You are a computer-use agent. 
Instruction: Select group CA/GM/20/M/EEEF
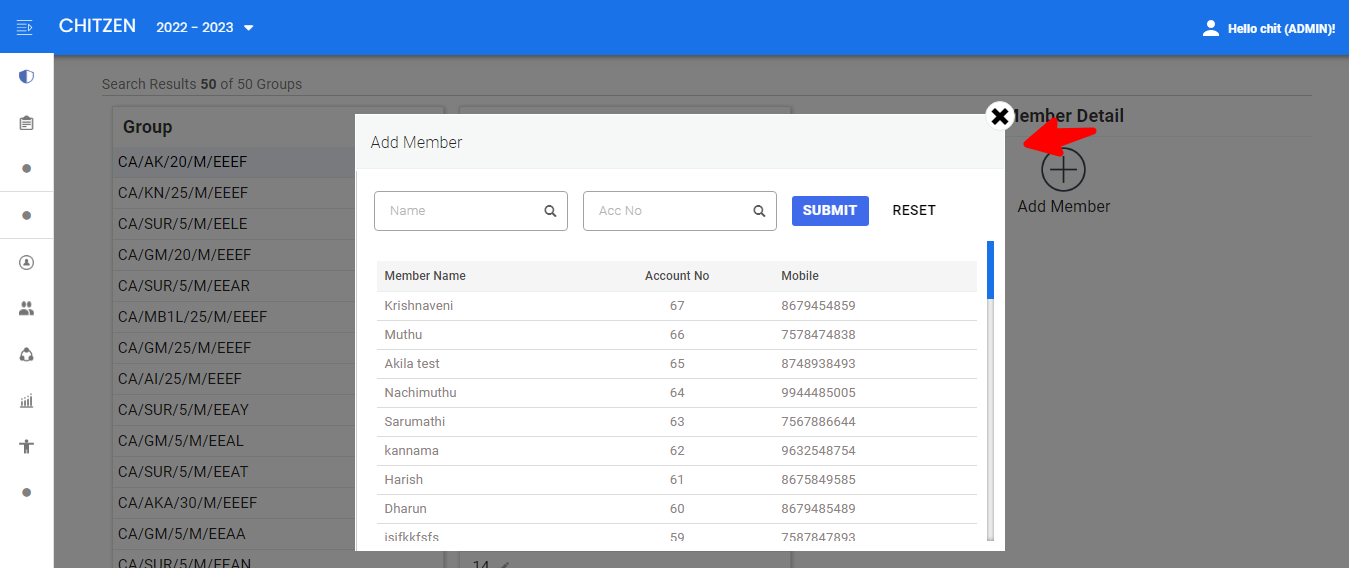pos(234,255)
